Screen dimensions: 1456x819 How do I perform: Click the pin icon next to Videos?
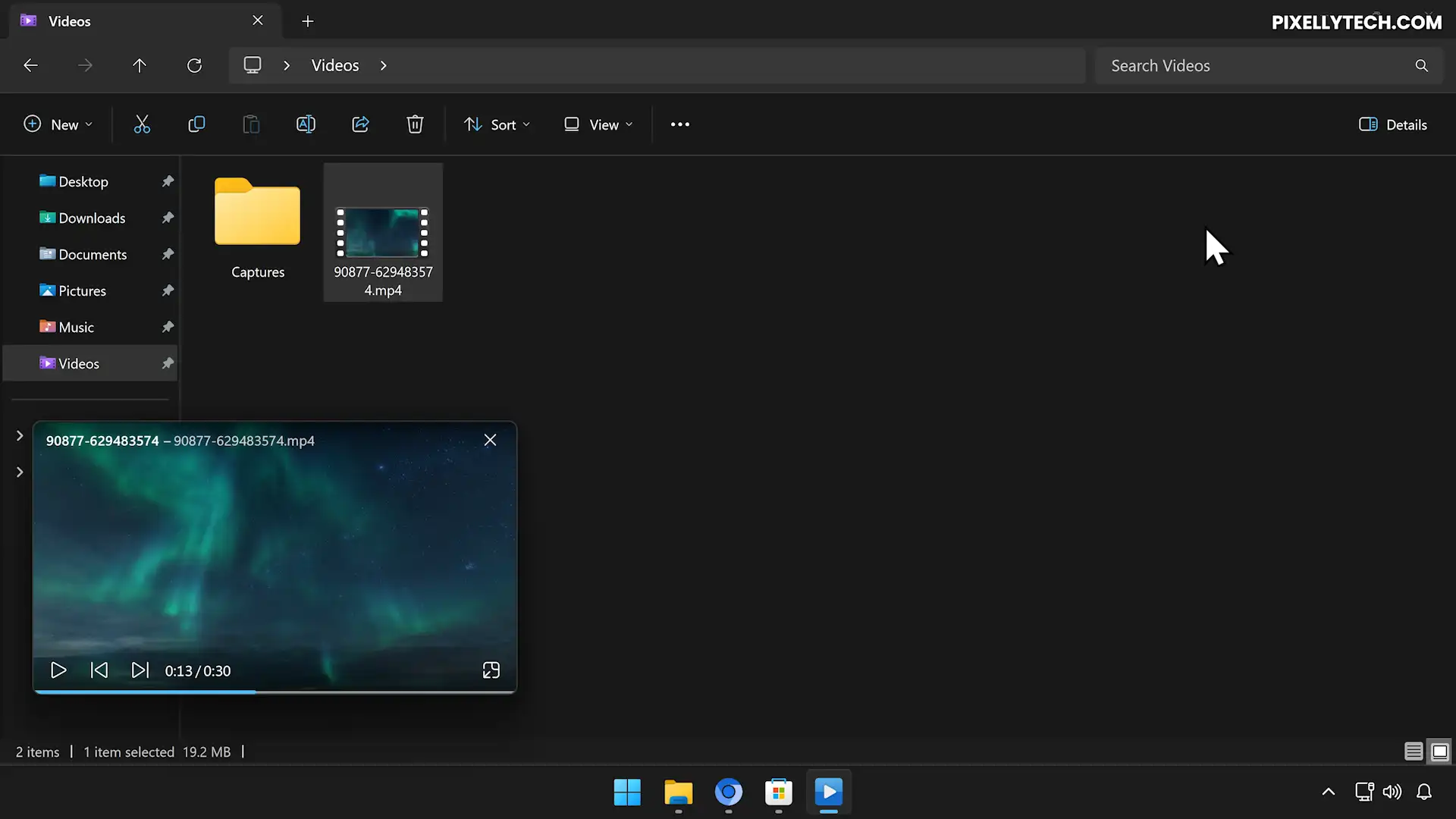168,363
